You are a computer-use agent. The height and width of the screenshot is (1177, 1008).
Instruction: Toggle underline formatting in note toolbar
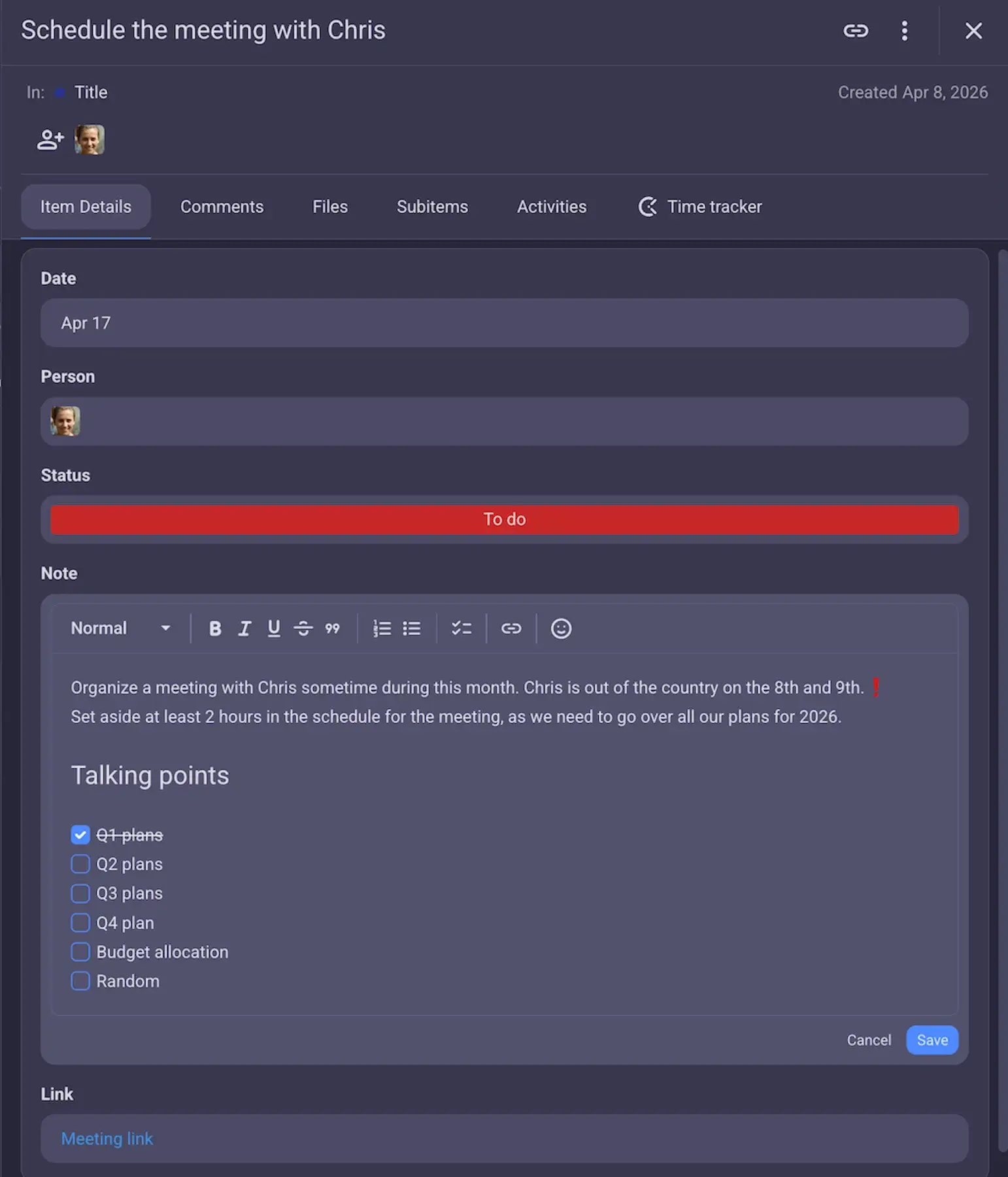click(x=274, y=628)
